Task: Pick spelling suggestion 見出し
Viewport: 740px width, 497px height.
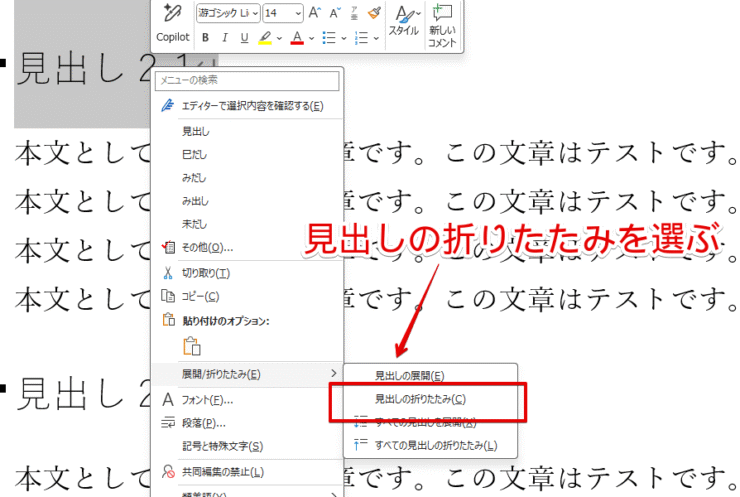Action: (x=247, y=132)
